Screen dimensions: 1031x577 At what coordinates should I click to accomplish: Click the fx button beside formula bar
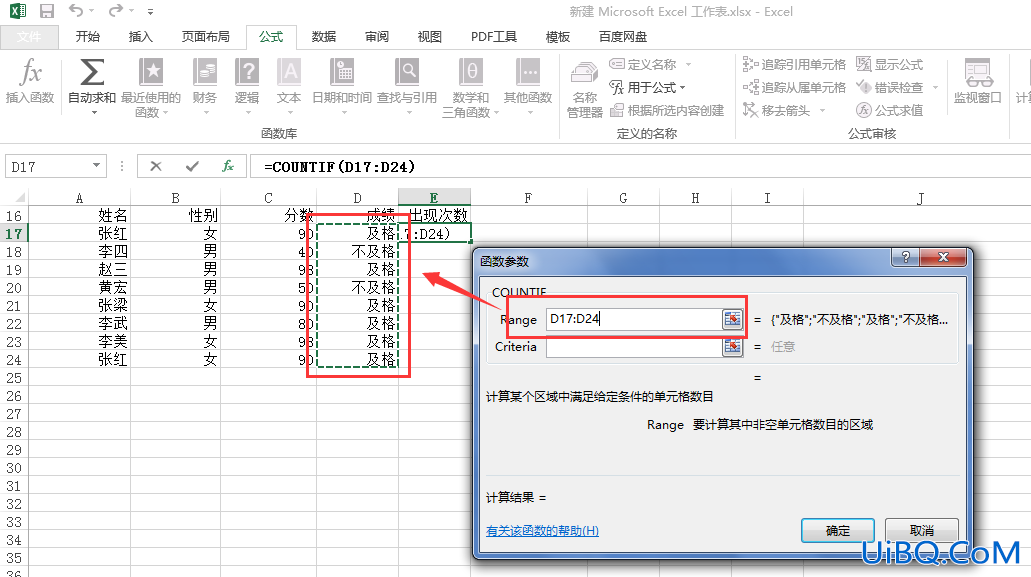(x=228, y=166)
